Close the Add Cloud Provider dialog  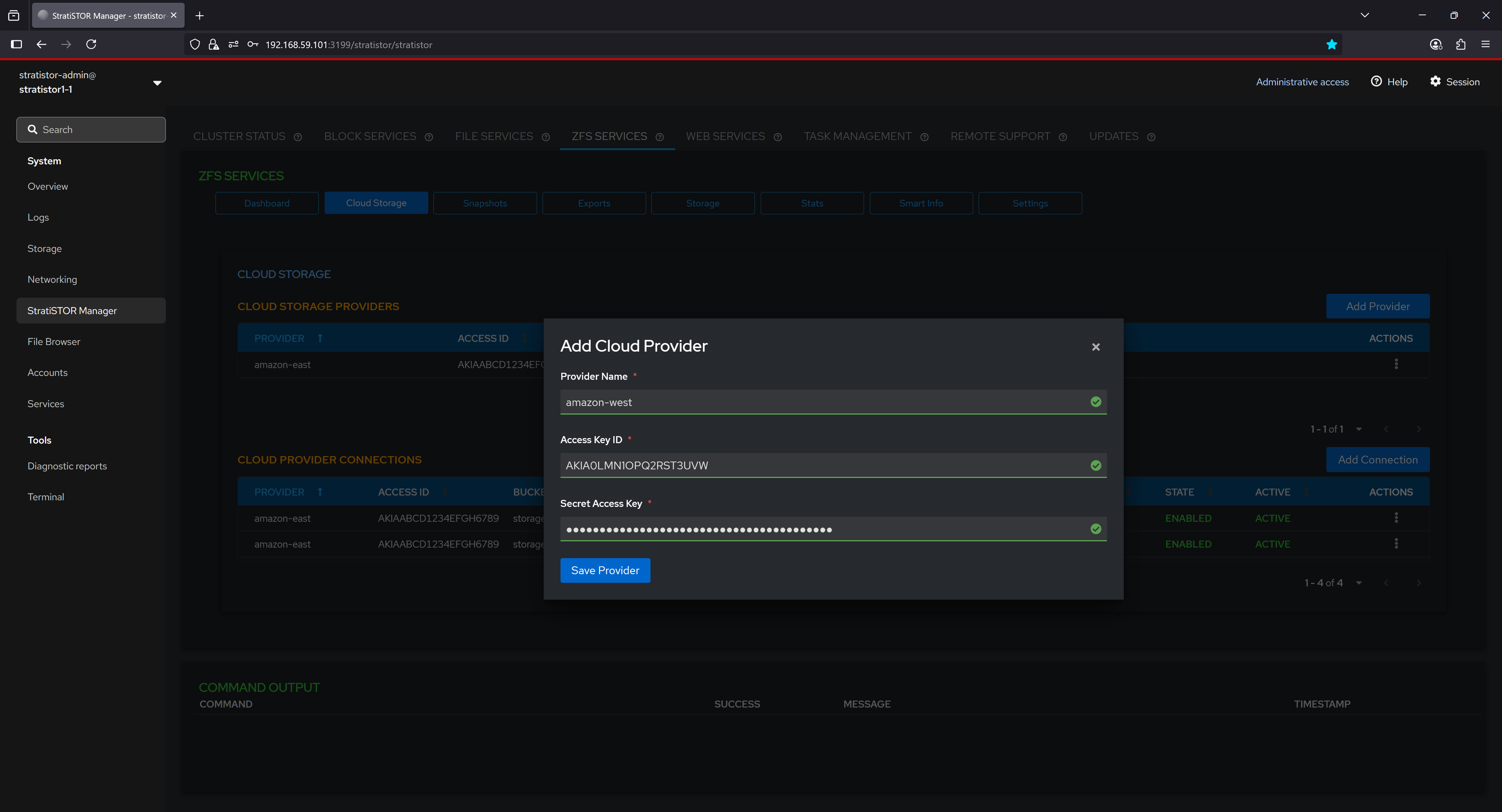pyautogui.click(x=1096, y=347)
